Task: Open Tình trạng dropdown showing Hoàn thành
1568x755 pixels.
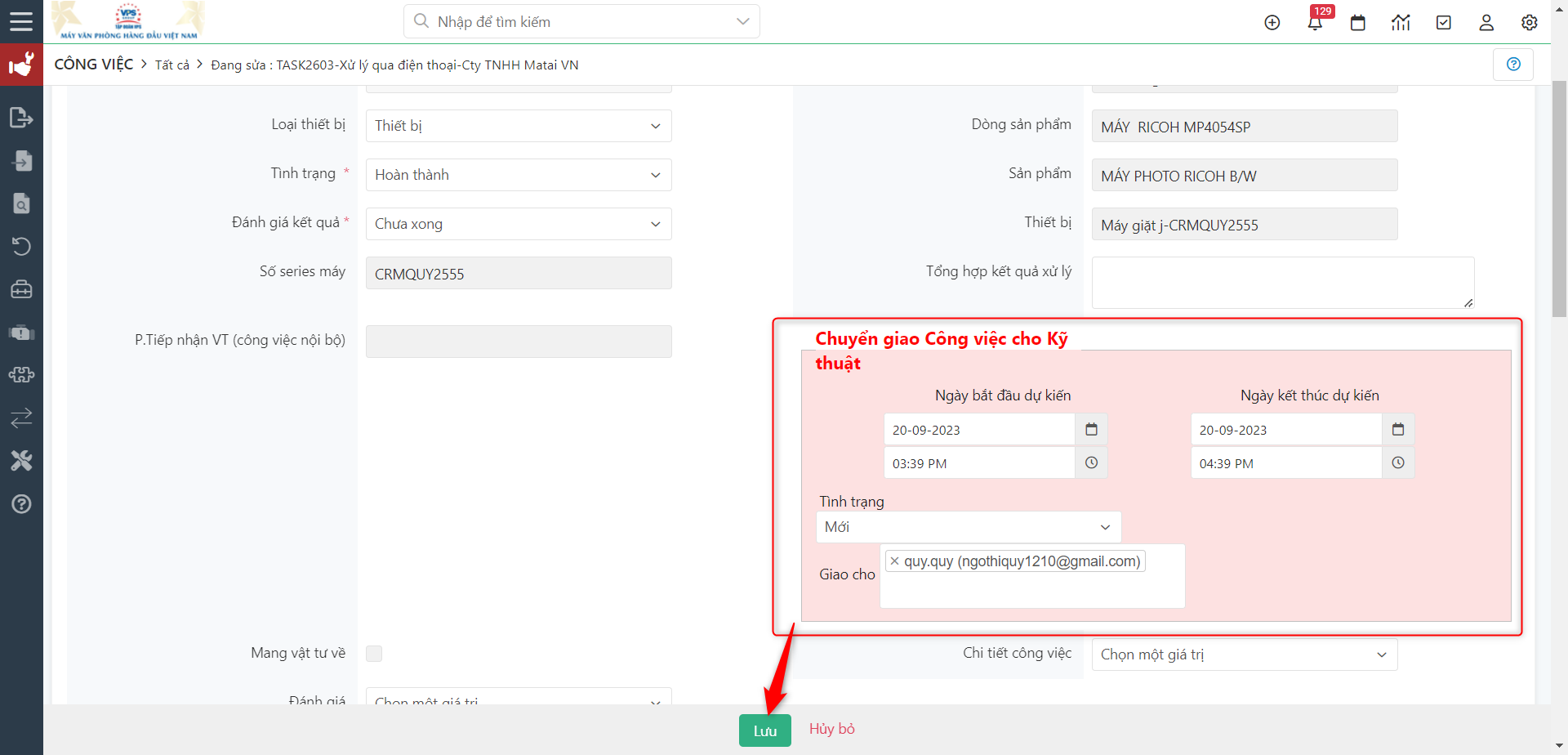Action: click(x=519, y=175)
